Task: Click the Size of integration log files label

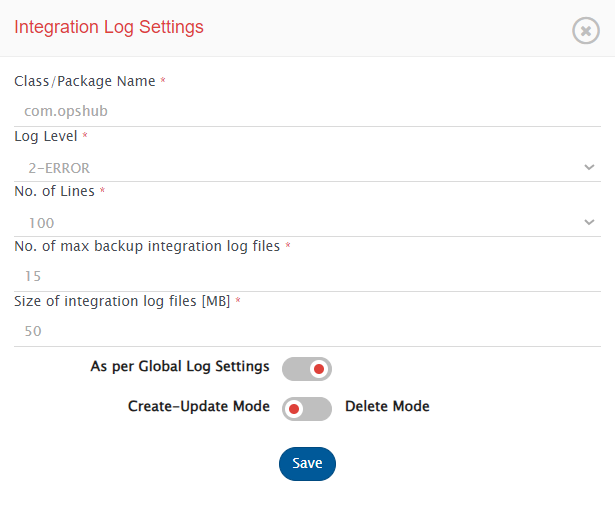Action: point(122,300)
